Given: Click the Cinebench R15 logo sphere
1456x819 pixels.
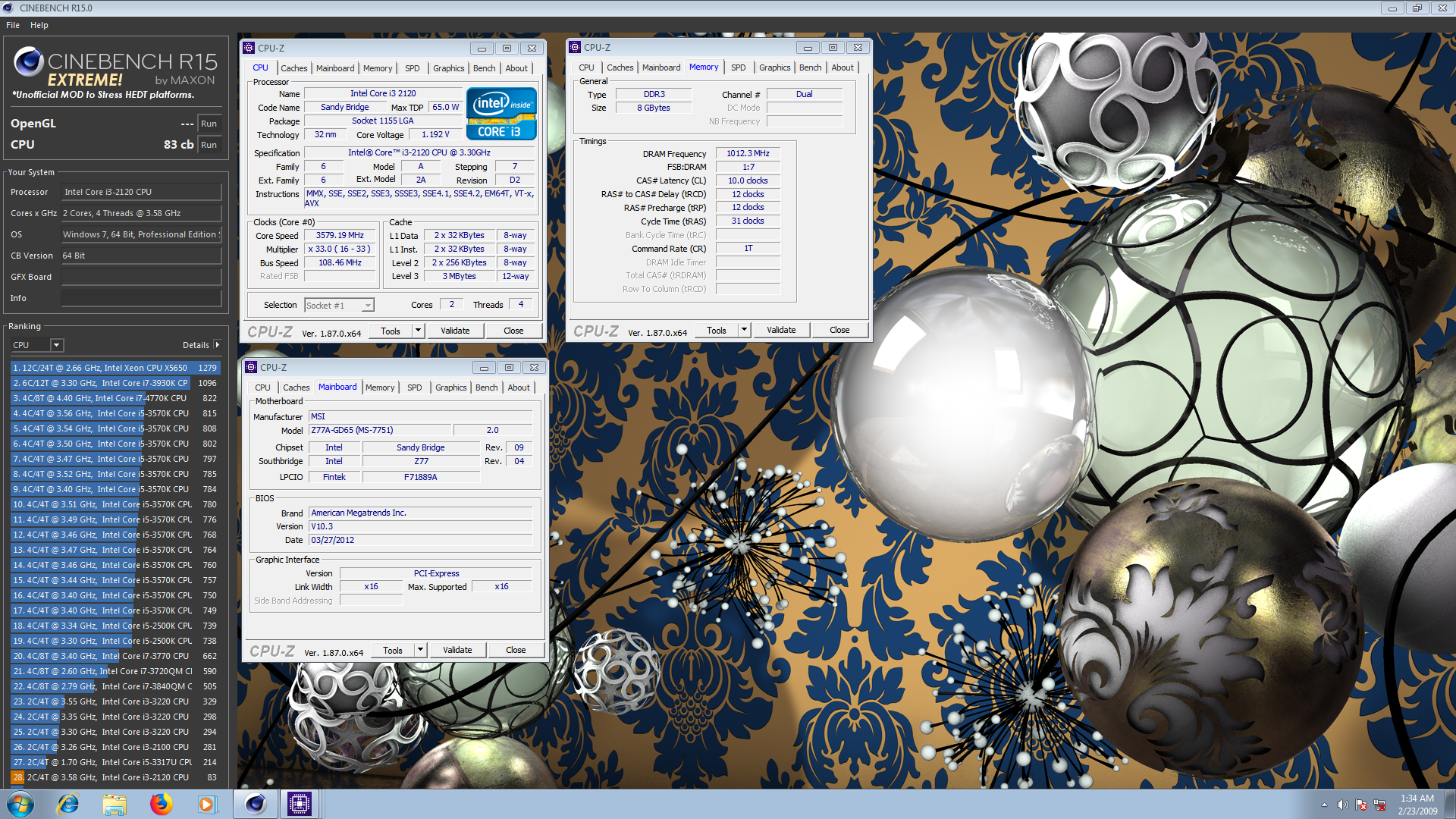Looking at the screenshot, I should [28, 62].
